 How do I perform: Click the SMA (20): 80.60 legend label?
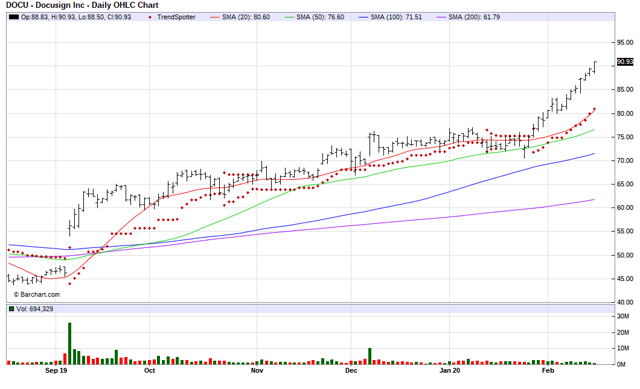pos(246,17)
